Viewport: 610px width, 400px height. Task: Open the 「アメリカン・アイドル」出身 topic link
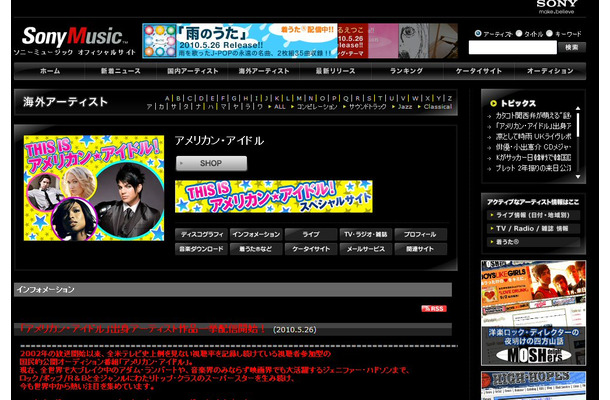533,126
